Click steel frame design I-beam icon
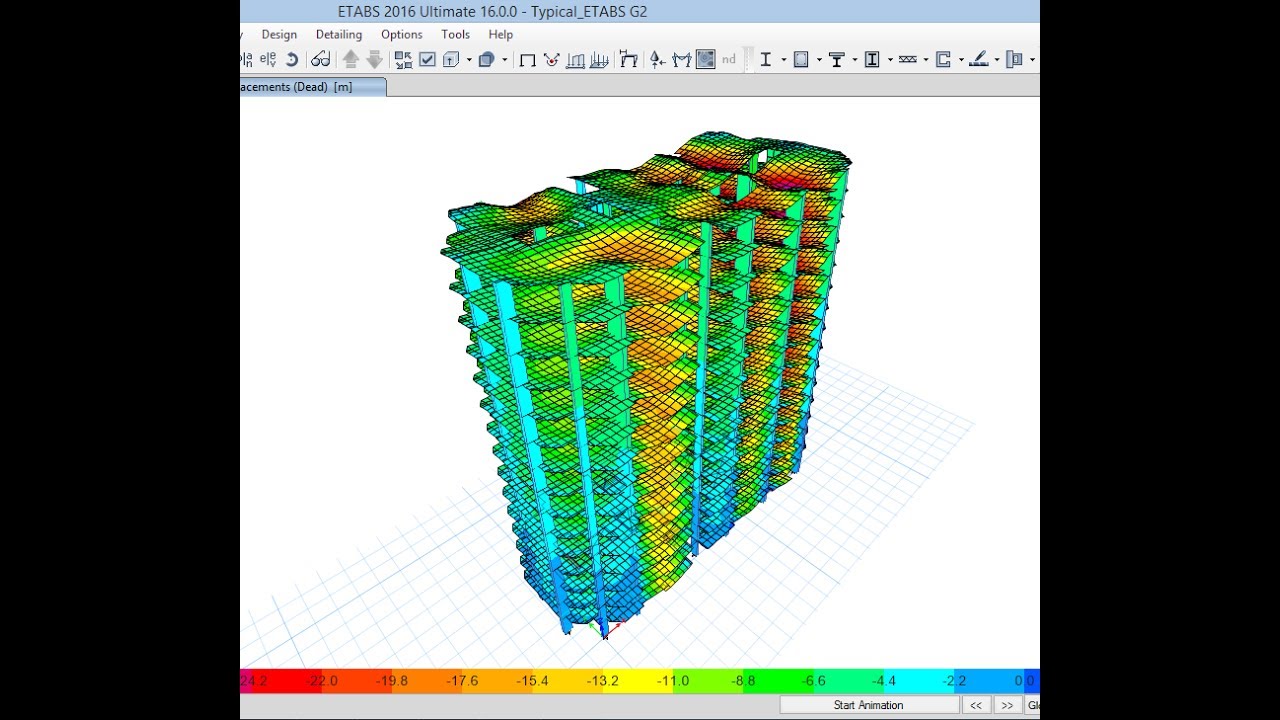The image size is (1280, 720). tap(766, 60)
